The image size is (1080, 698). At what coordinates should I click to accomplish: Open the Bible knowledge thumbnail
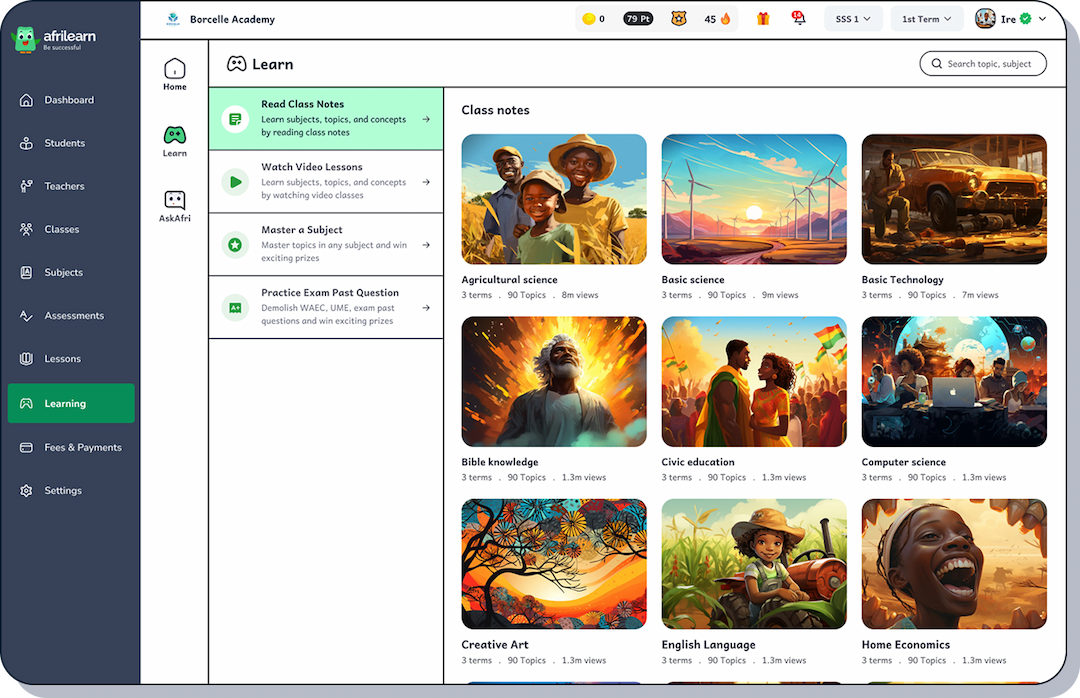(554, 382)
